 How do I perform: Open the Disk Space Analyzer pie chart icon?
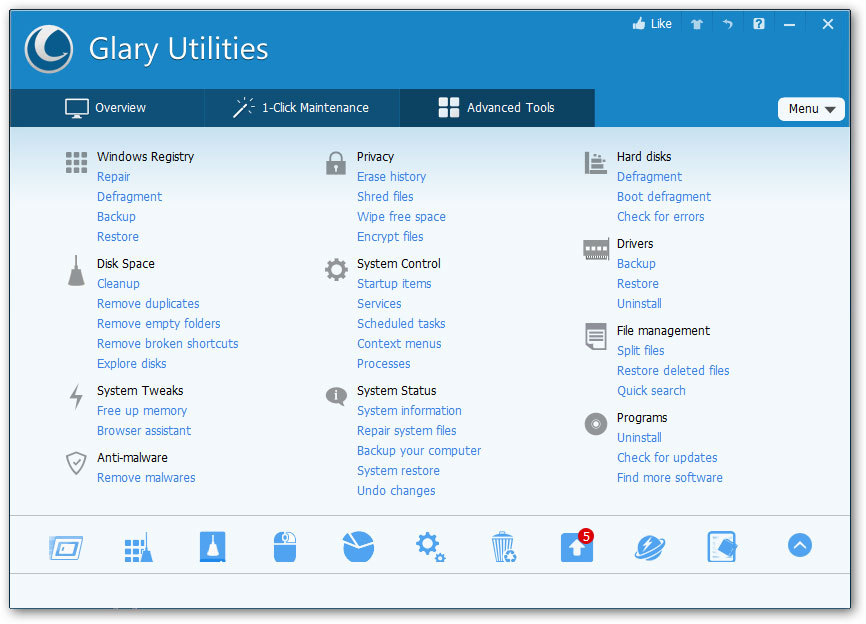point(358,546)
